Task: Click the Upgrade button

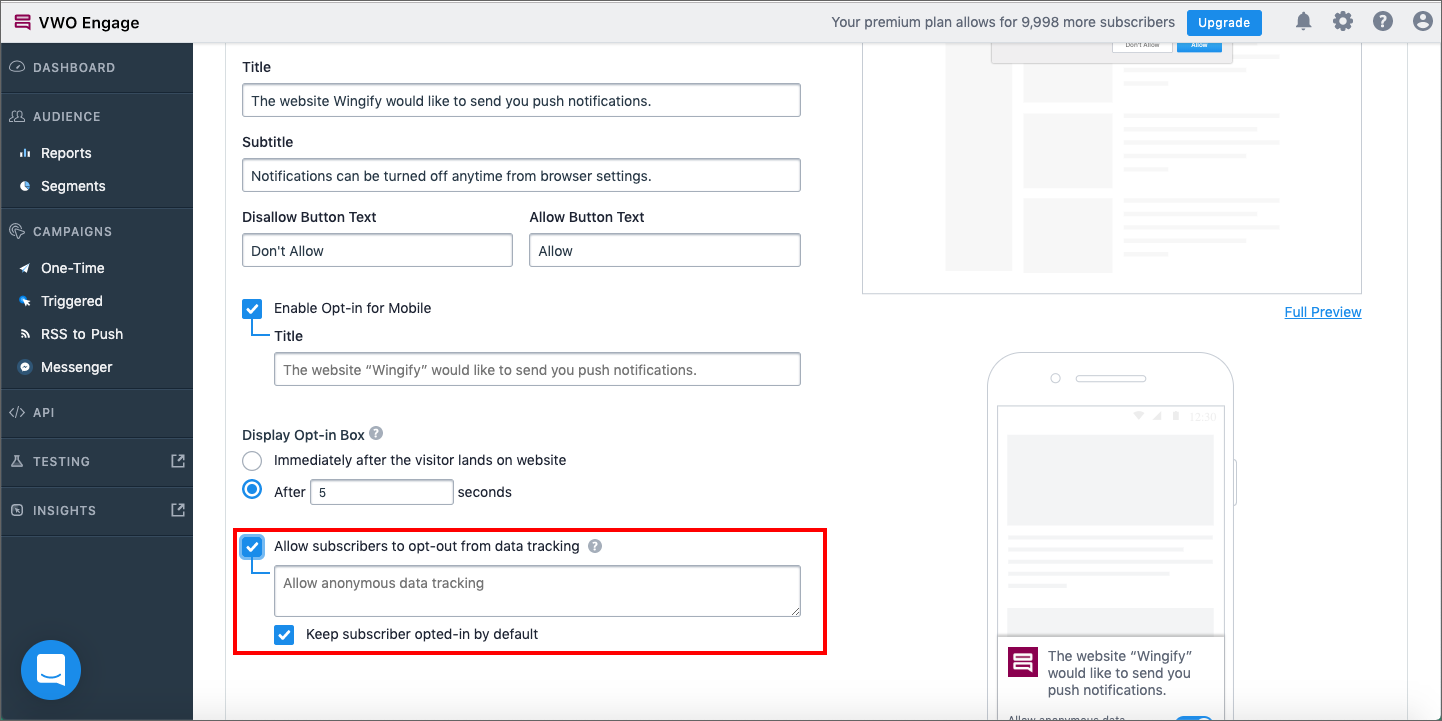Action: [x=1224, y=22]
